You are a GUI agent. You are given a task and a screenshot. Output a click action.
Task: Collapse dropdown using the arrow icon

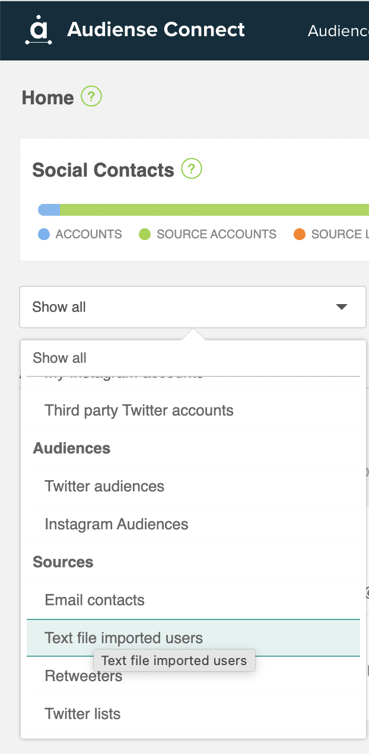point(342,307)
